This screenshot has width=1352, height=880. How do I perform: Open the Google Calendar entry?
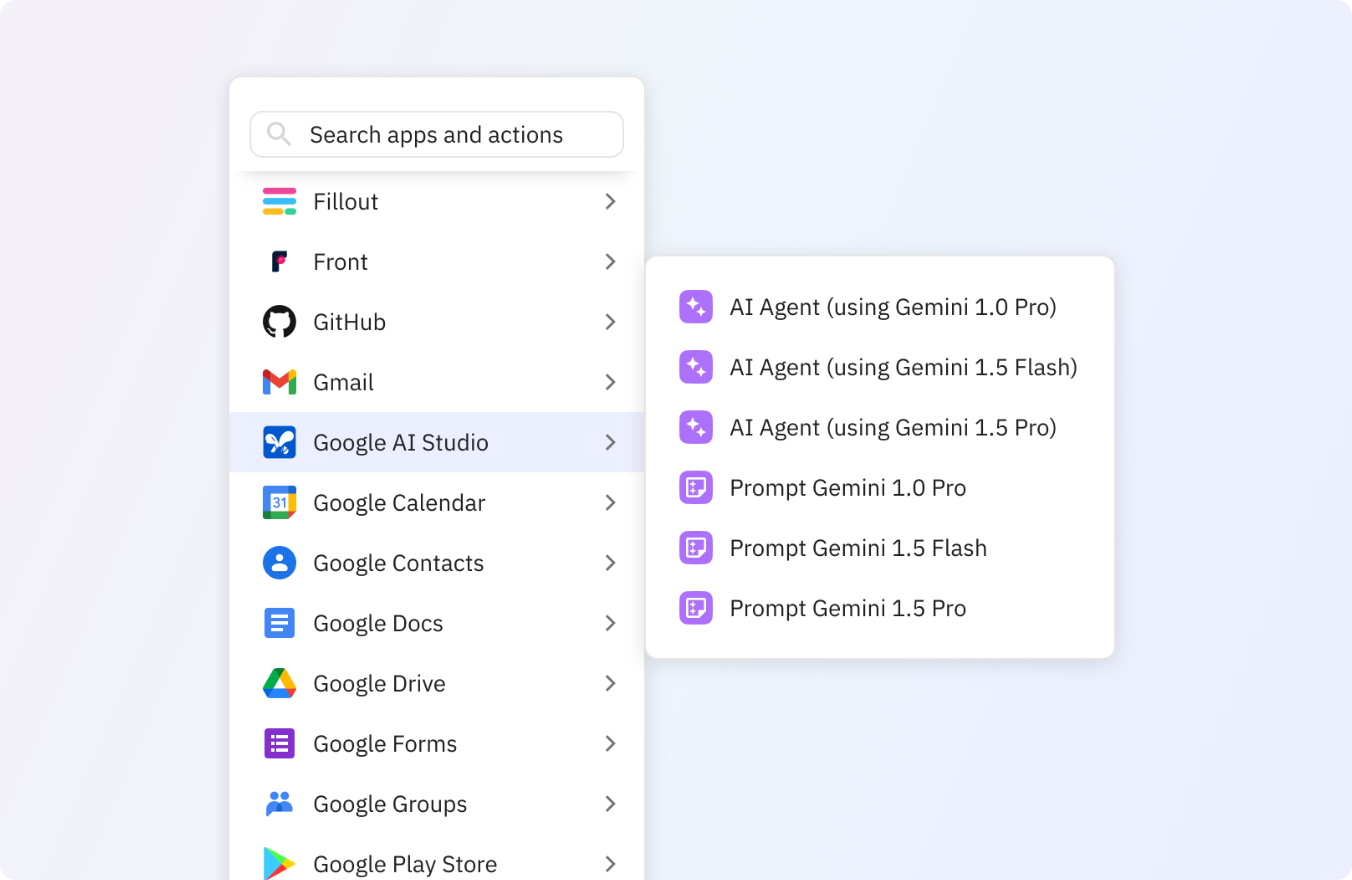coord(437,502)
